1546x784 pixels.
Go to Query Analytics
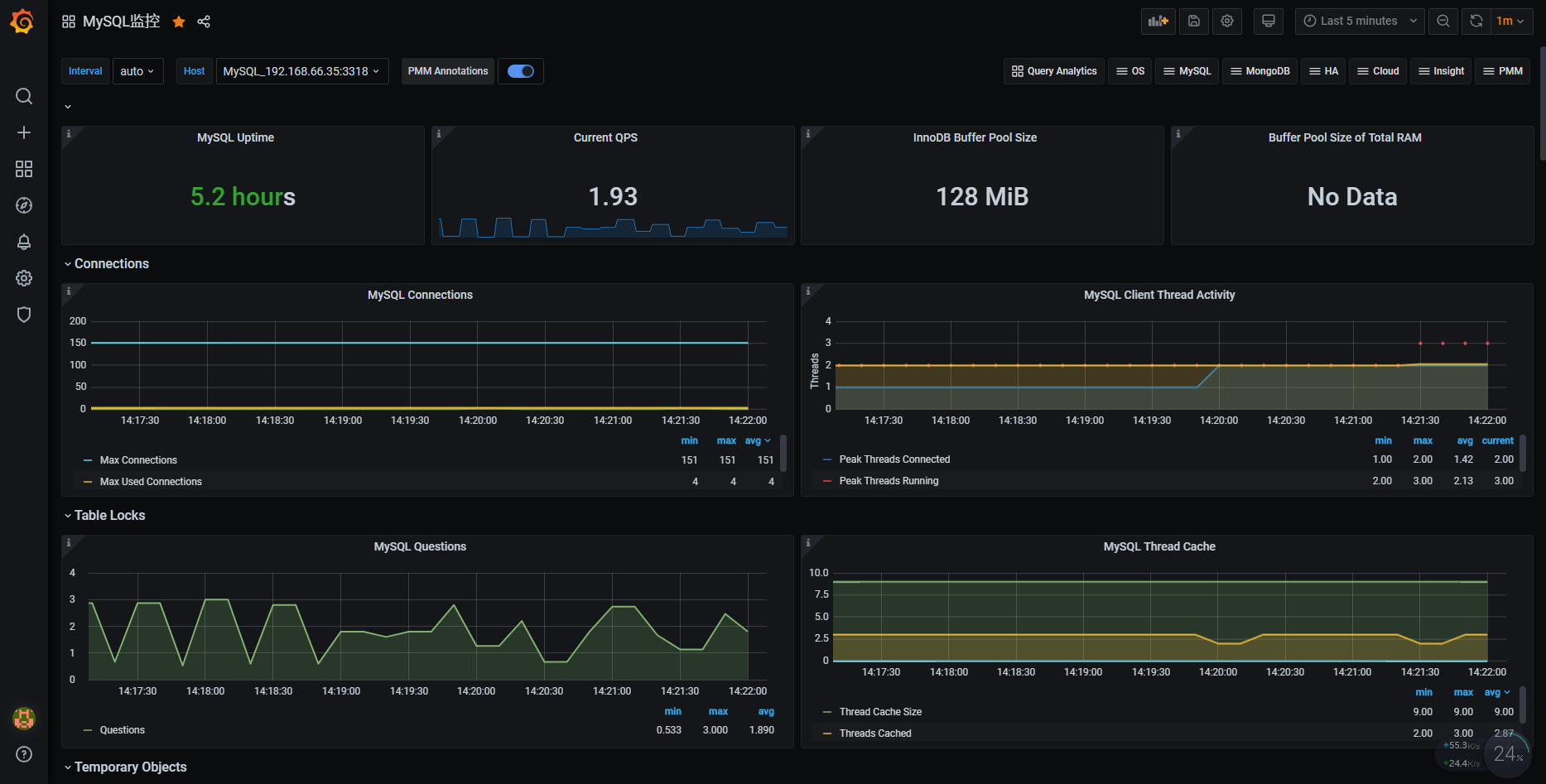click(x=1054, y=71)
